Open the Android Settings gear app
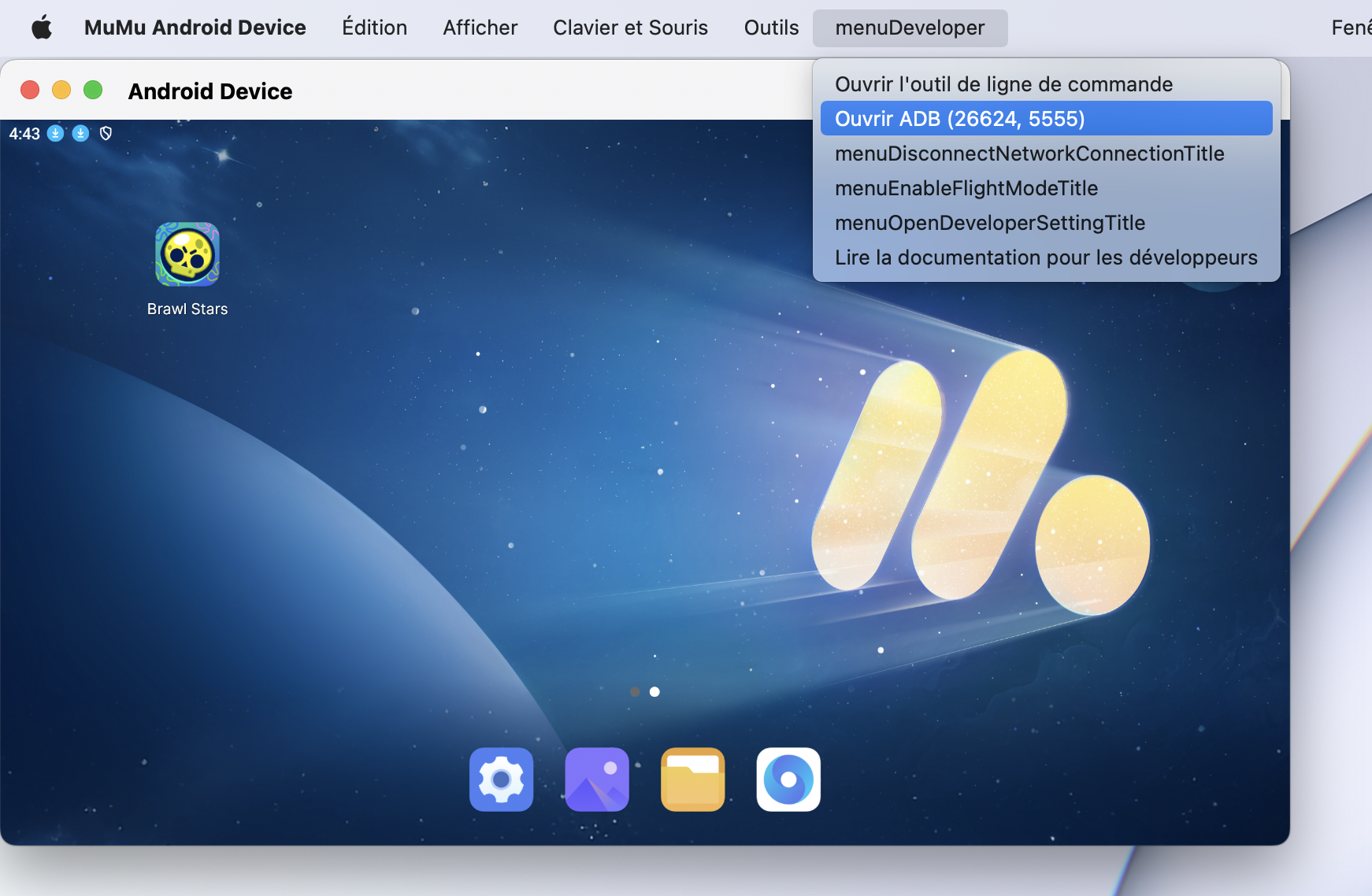 pyautogui.click(x=501, y=779)
